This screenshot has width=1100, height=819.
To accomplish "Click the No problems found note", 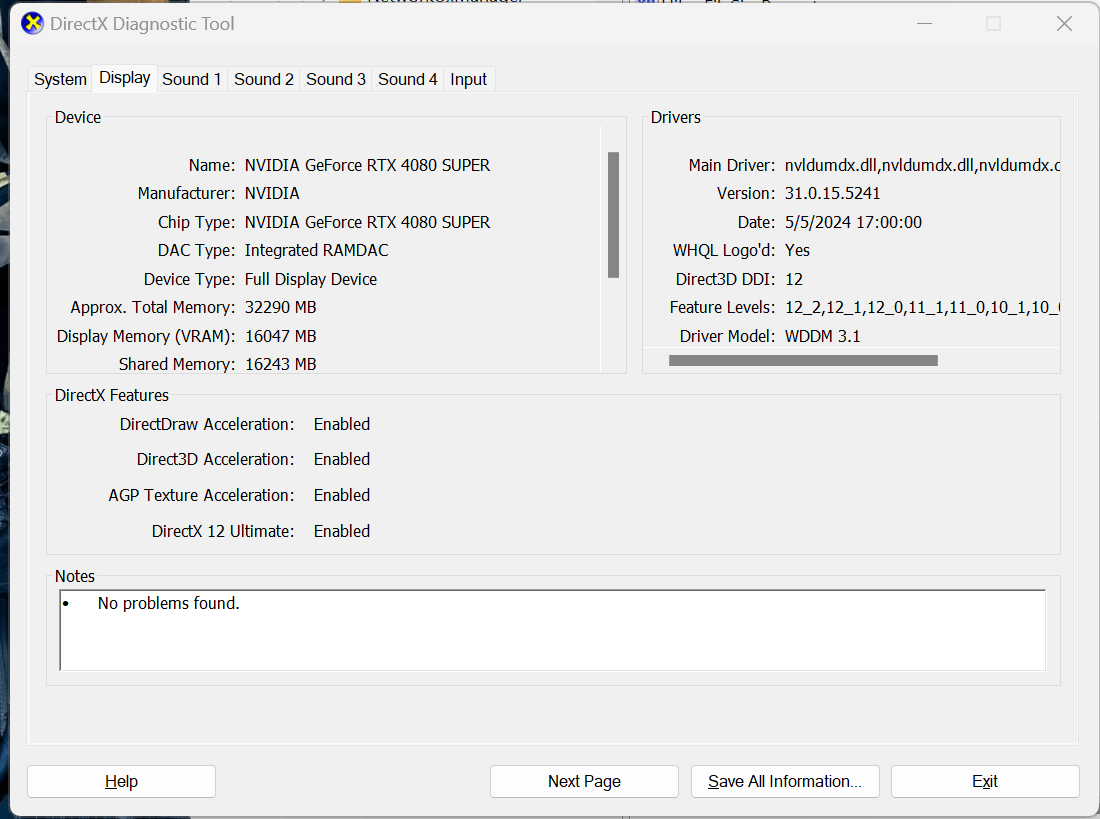I will pyautogui.click(x=168, y=604).
